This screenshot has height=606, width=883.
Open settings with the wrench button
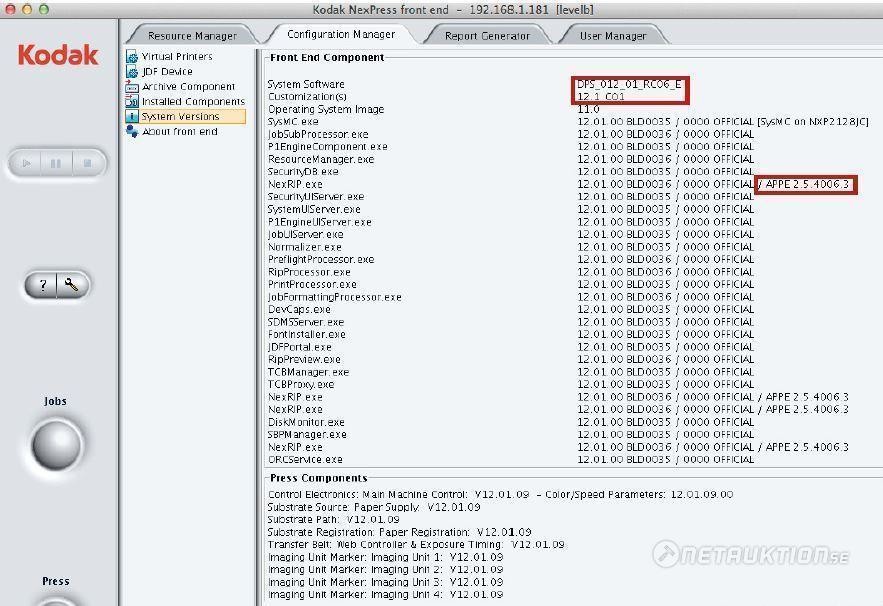click(x=72, y=285)
